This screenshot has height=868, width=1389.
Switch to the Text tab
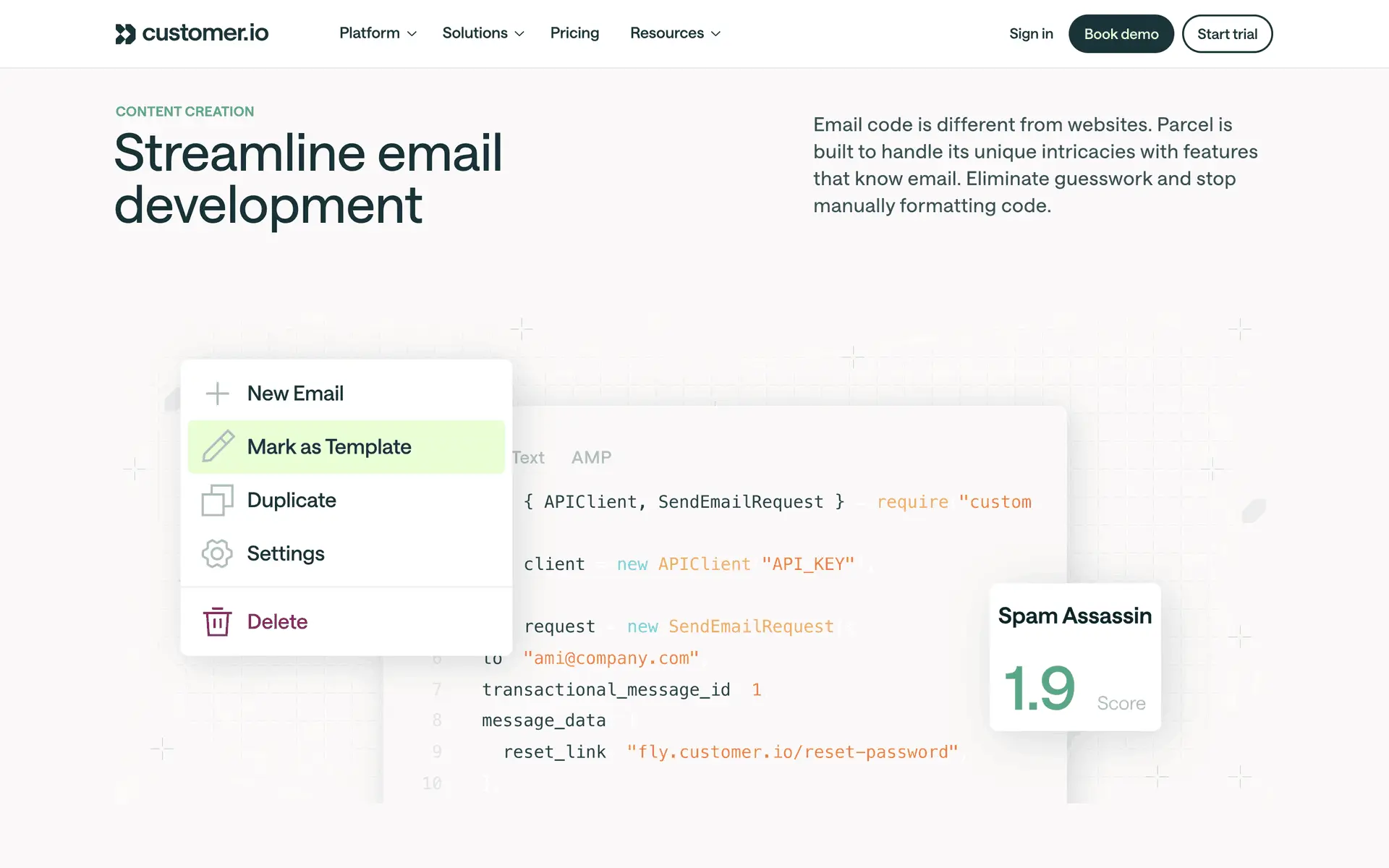[528, 457]
